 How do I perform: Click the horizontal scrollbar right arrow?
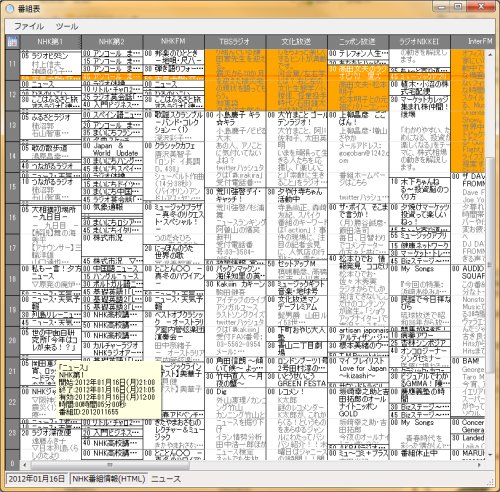(479, 464)
